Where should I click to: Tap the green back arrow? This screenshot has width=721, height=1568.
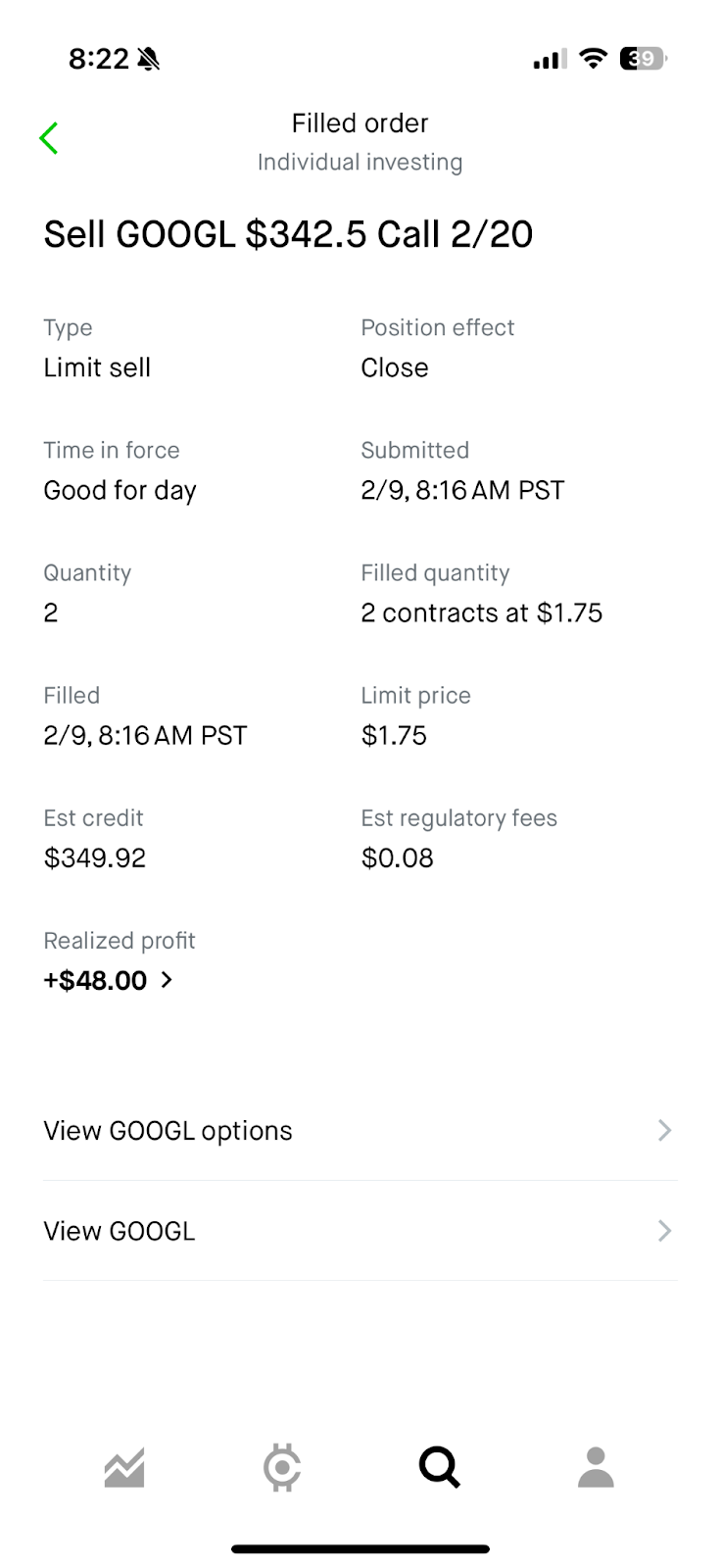(x=49, y=138)
